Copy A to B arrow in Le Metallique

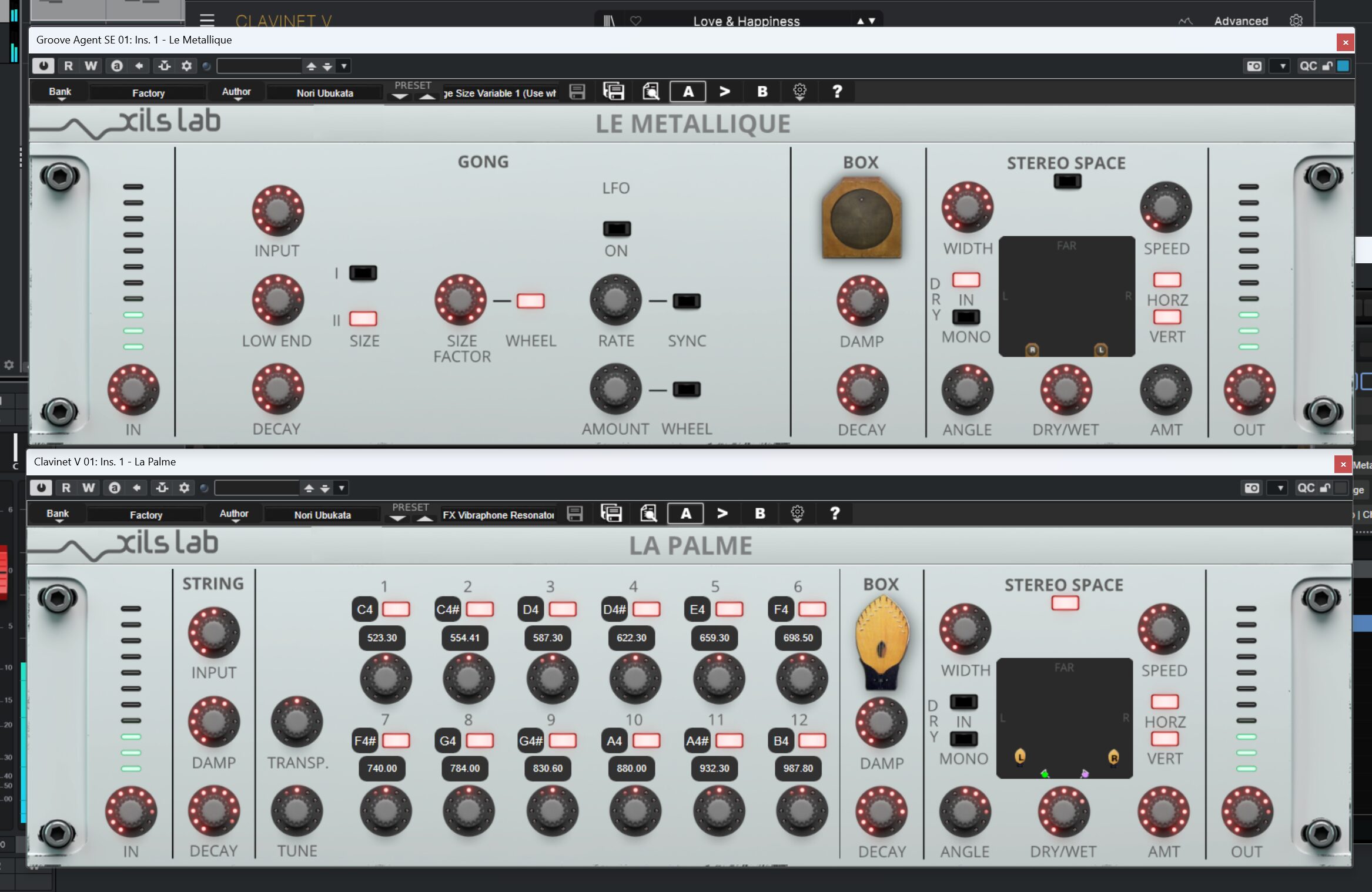pyautogui.click(x=725, y=92)
